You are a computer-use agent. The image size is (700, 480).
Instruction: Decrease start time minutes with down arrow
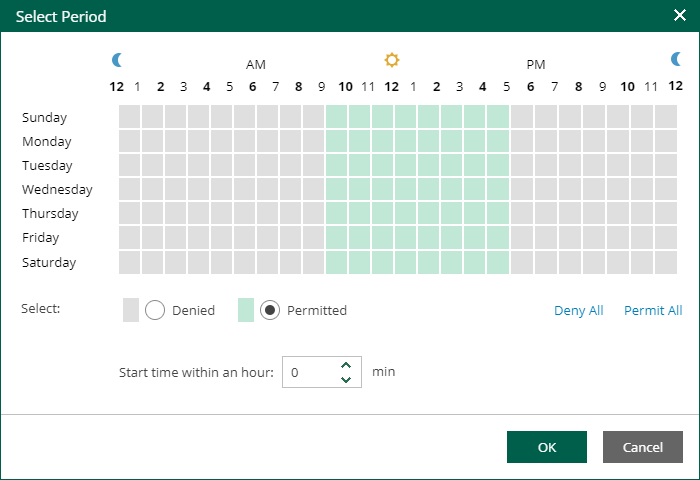[346, 379]
